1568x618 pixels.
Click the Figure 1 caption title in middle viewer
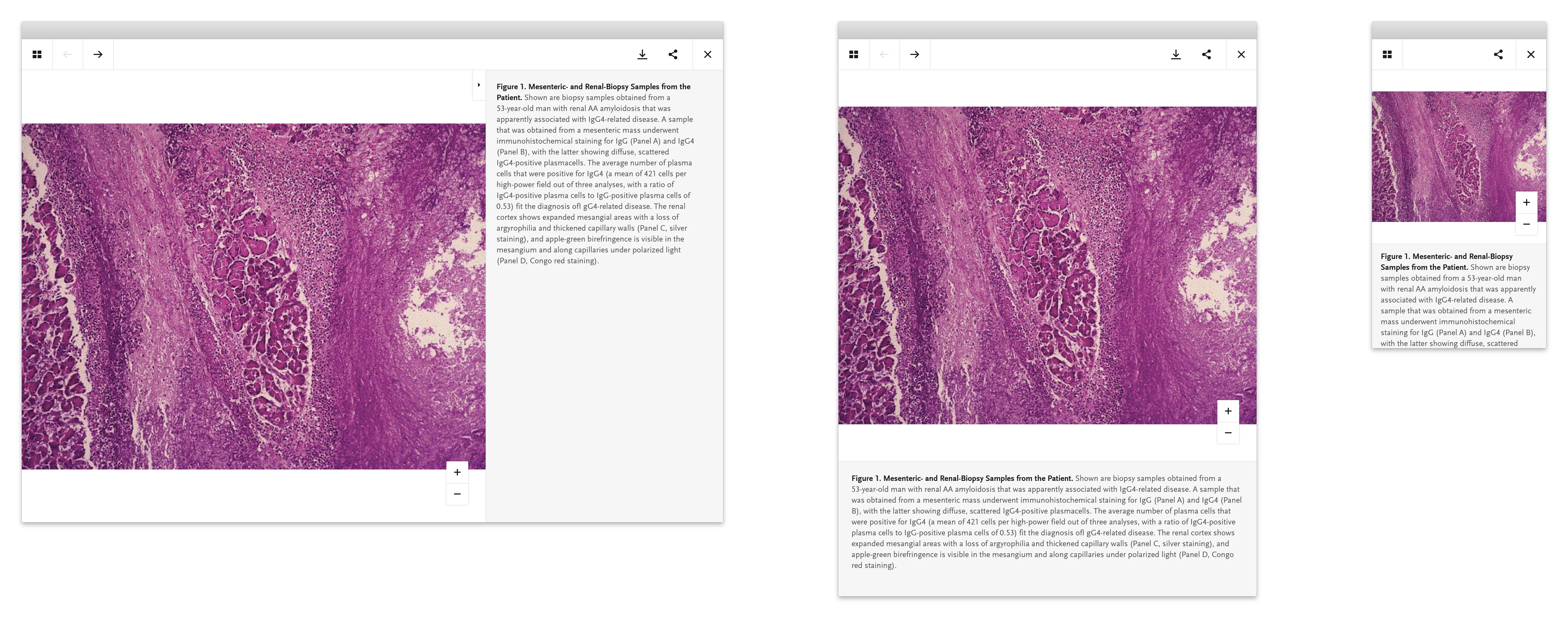click(962, 479)
